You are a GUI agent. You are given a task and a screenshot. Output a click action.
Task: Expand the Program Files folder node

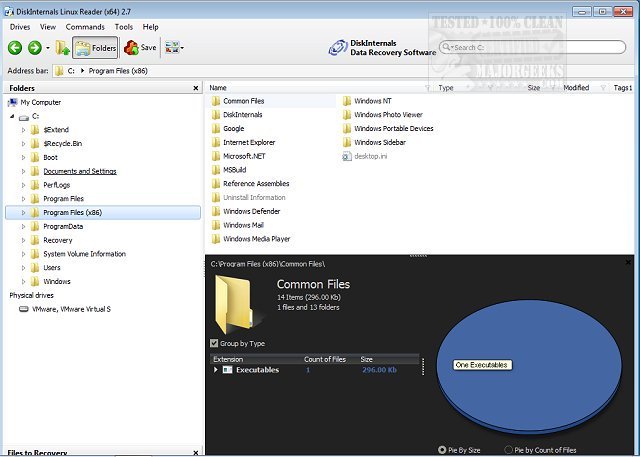(23, 199)
